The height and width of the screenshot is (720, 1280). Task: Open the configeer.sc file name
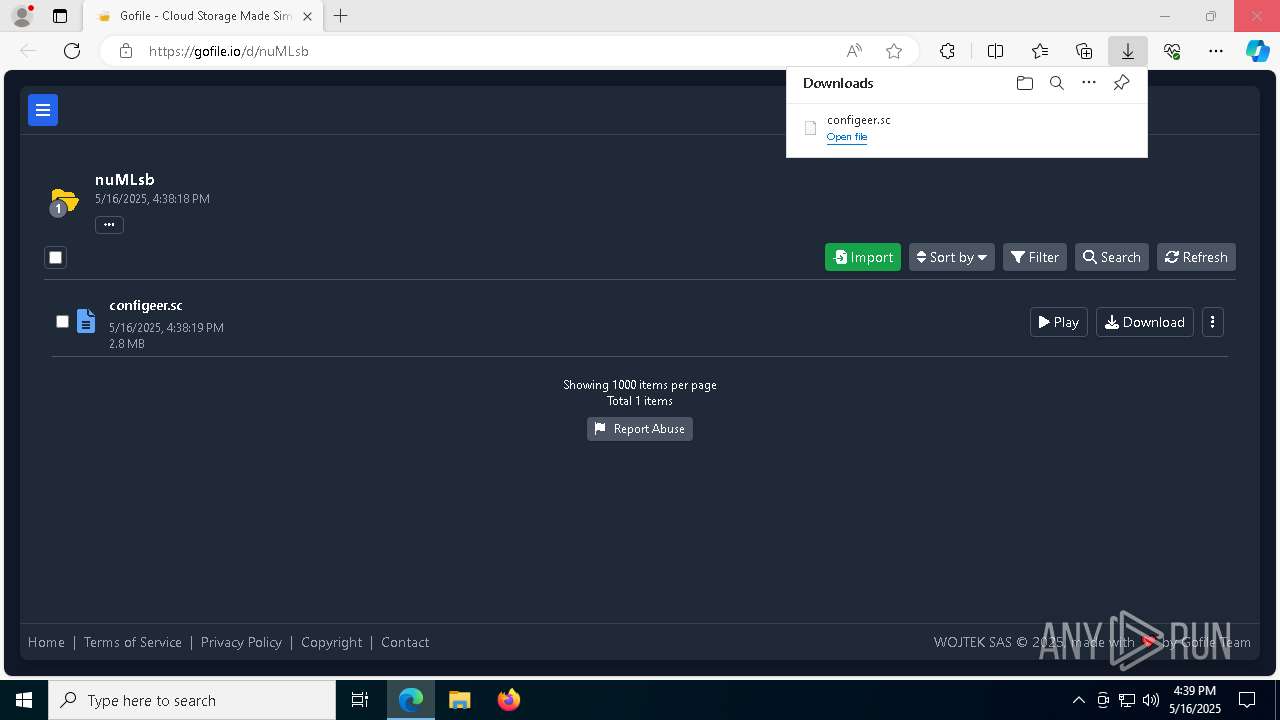(x=146, y=305)
